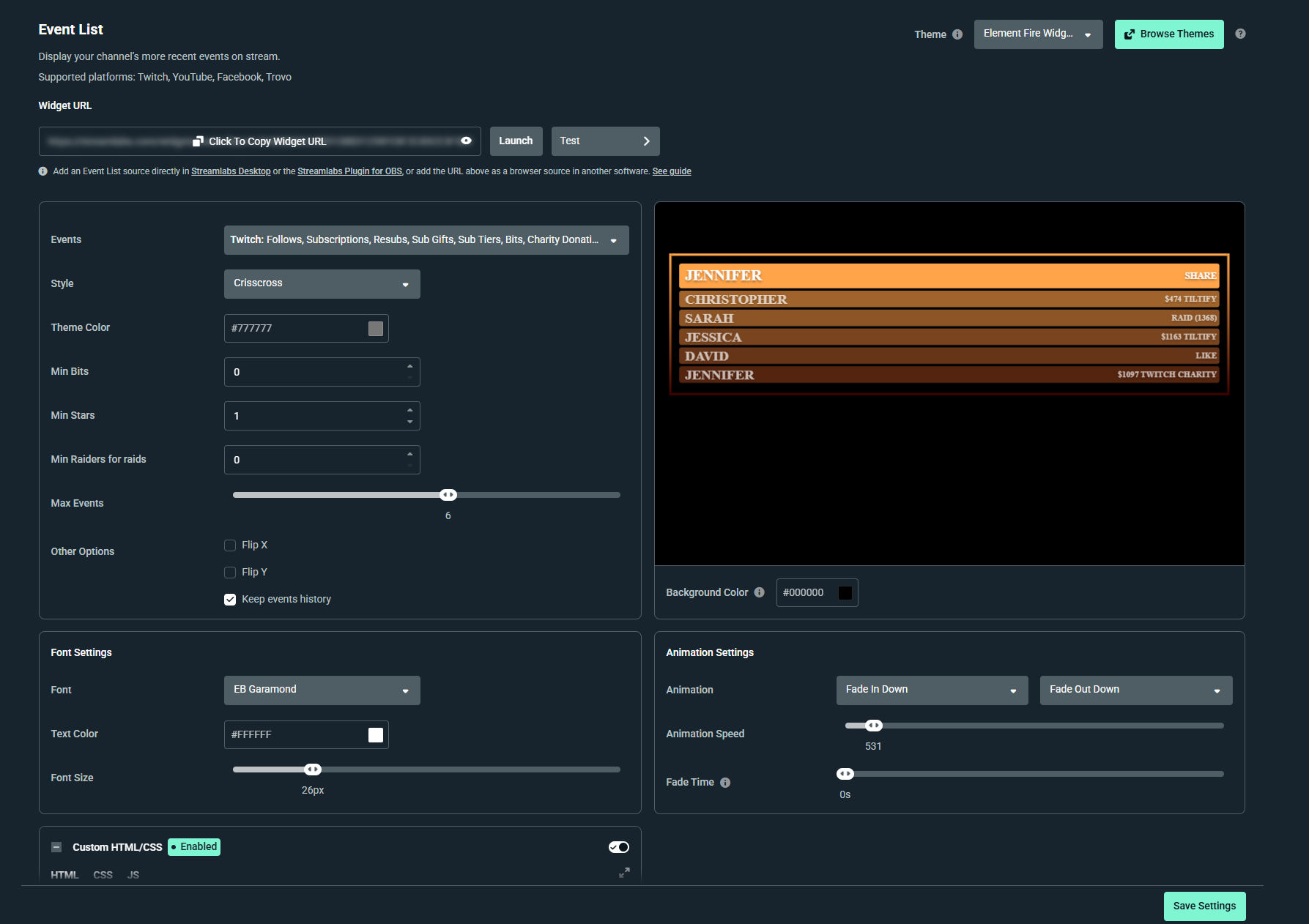The image size is (1309, 924).
Task: Click the Background Color info icon
Action: 760,592
